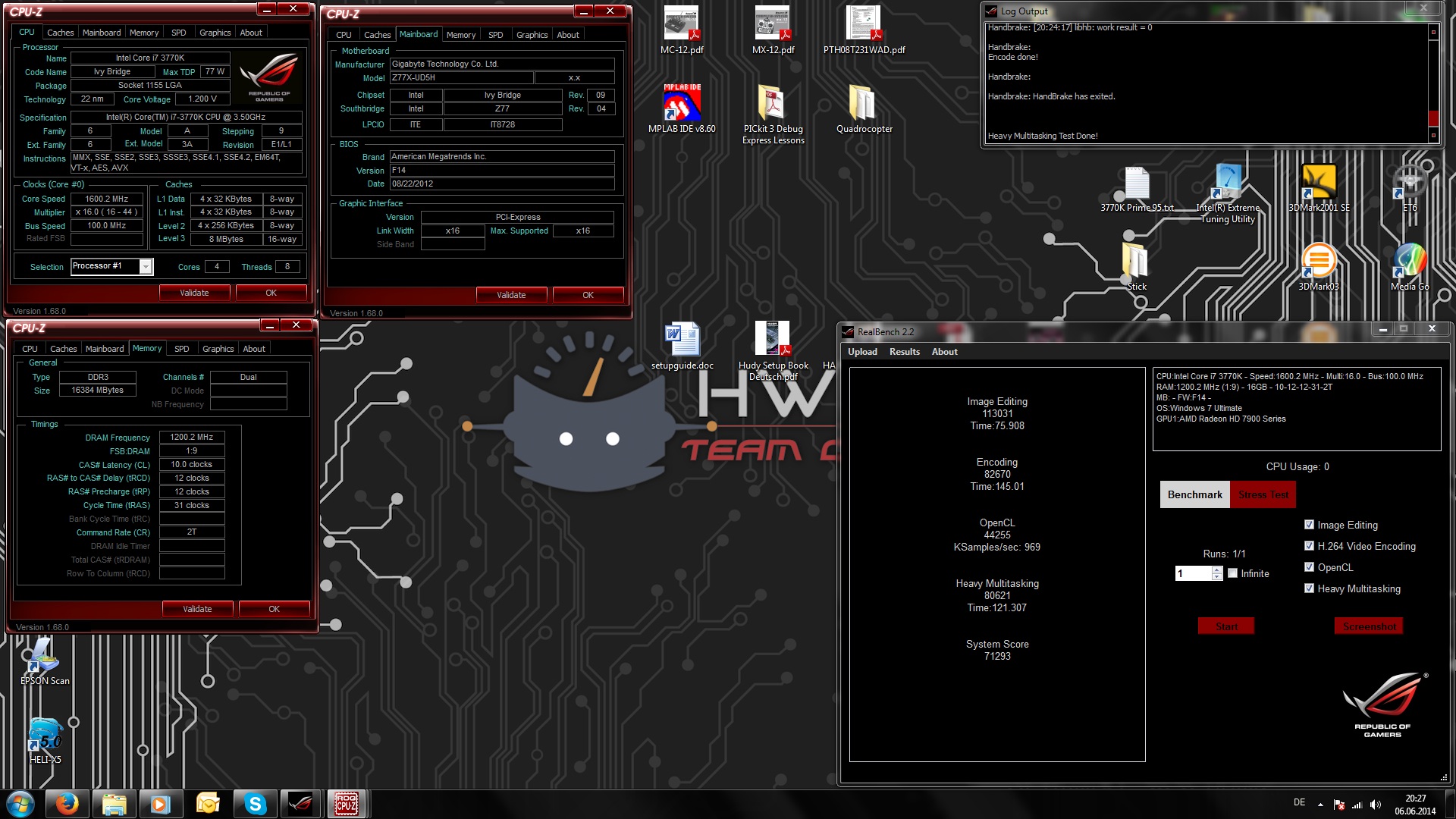Screen dimensions: 1456x819
Task: Open SPD tab in Mainboard CPU-Z window
Action: pyautogui.click(x=495, y=35)
